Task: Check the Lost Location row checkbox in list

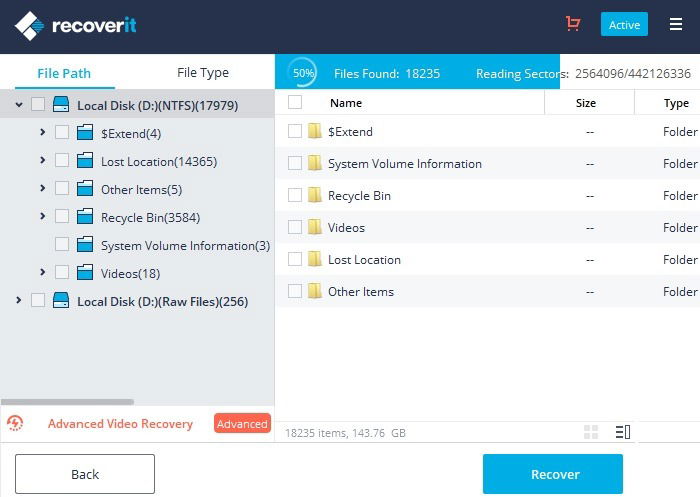Action: tap(295, 259)
